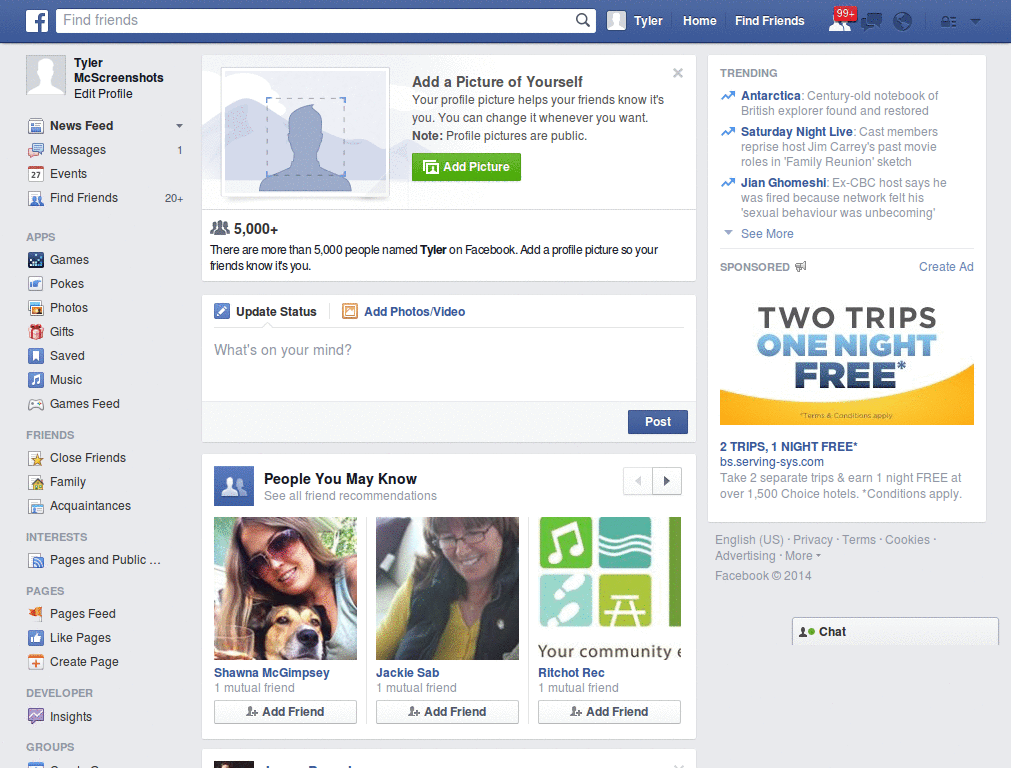Viewport: 1024px width, 768px height.
Task: Open the Antarctica trending story
Action: [771, 96]
